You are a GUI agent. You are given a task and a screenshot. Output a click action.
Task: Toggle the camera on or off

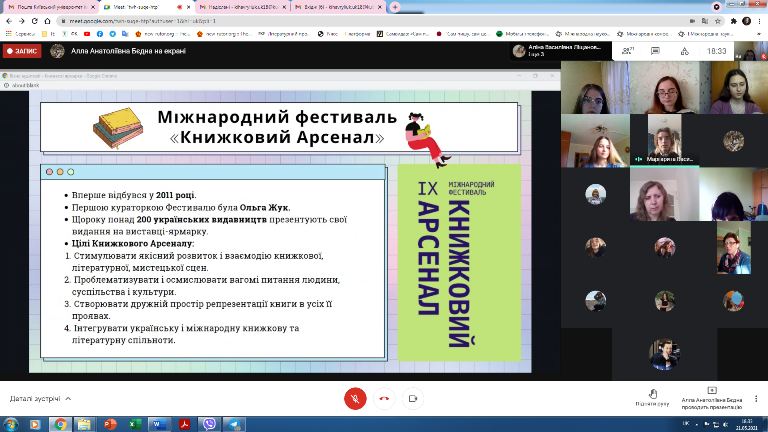pyautogui.click(x=414, y=397)
